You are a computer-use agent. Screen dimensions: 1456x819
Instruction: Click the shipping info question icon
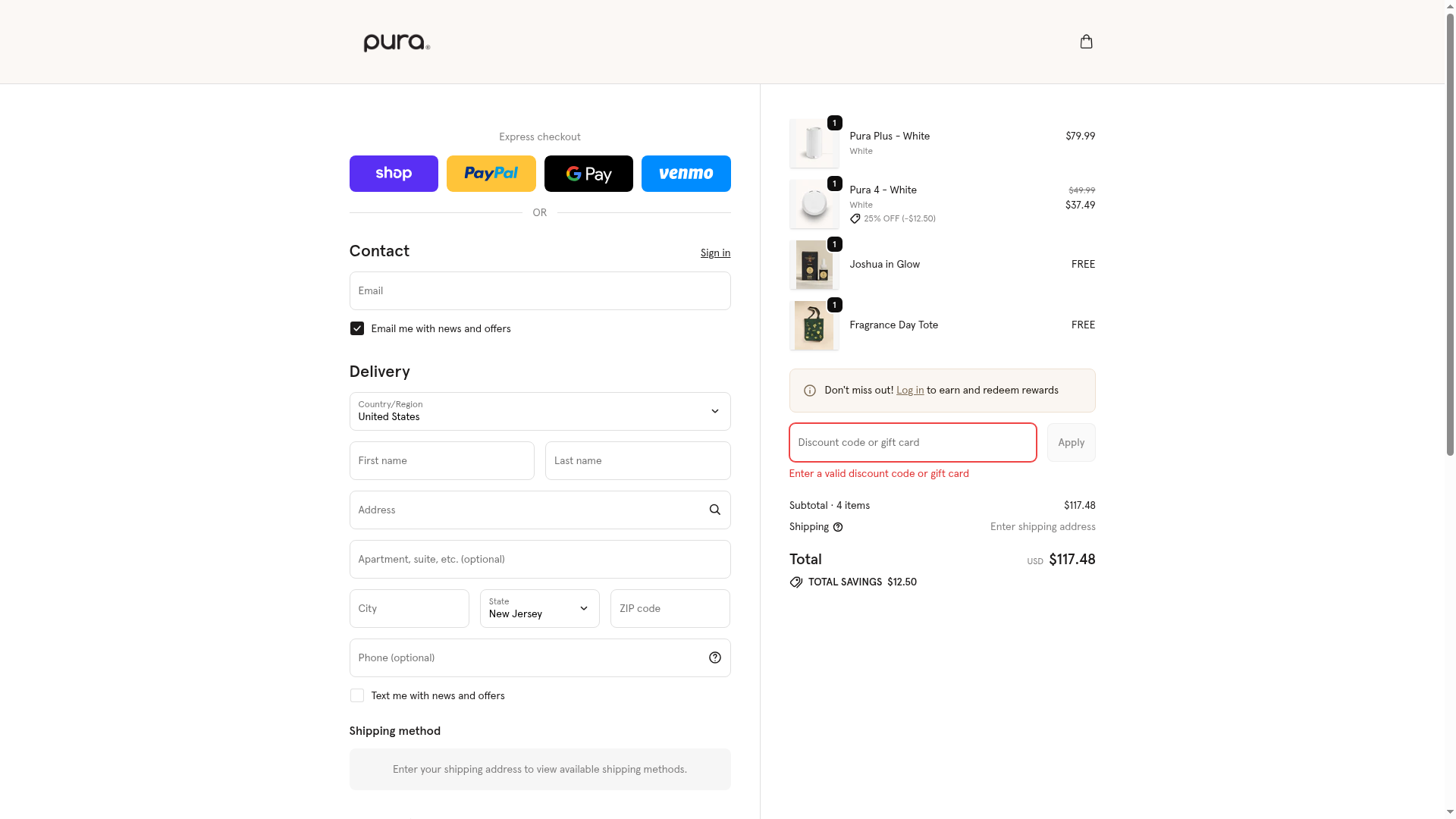point(838,527)
